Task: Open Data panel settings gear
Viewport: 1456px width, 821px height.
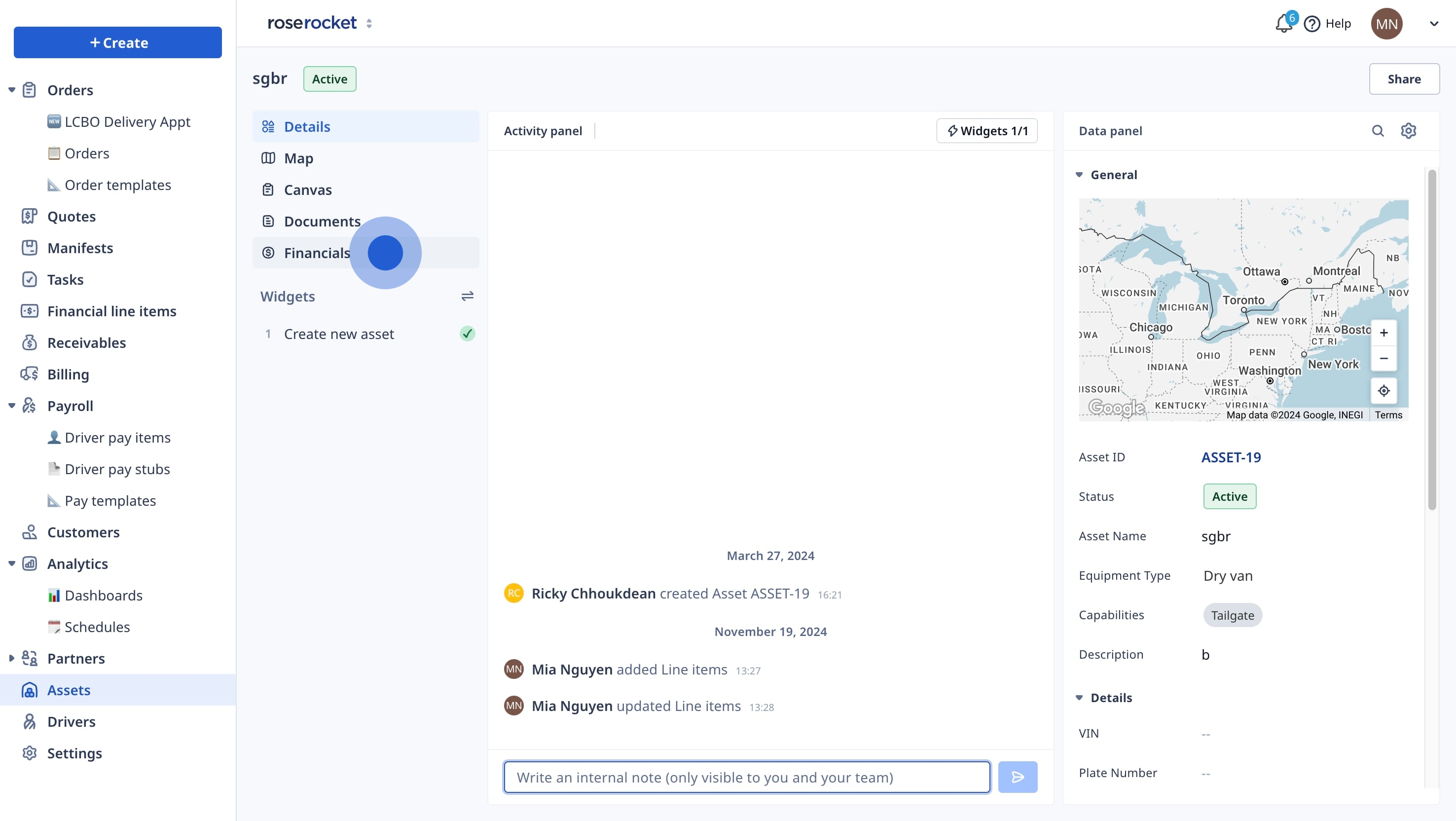Action: 1408,131
